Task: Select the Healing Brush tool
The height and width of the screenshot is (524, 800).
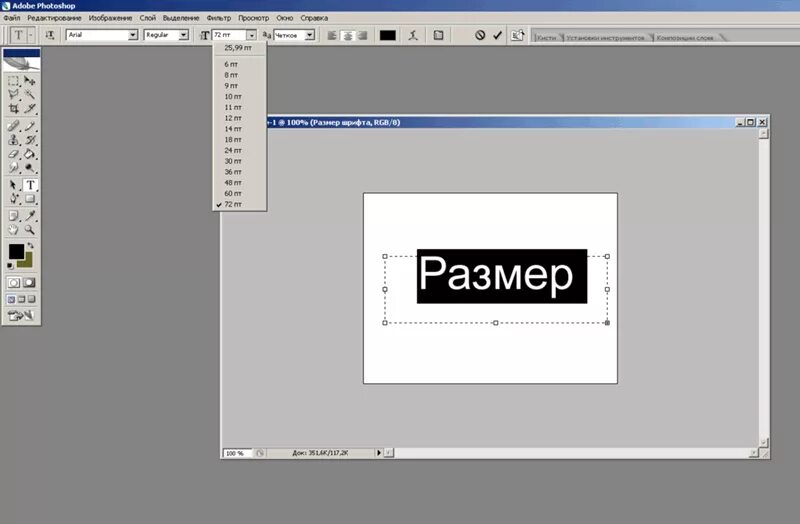Action: point(13,126)
